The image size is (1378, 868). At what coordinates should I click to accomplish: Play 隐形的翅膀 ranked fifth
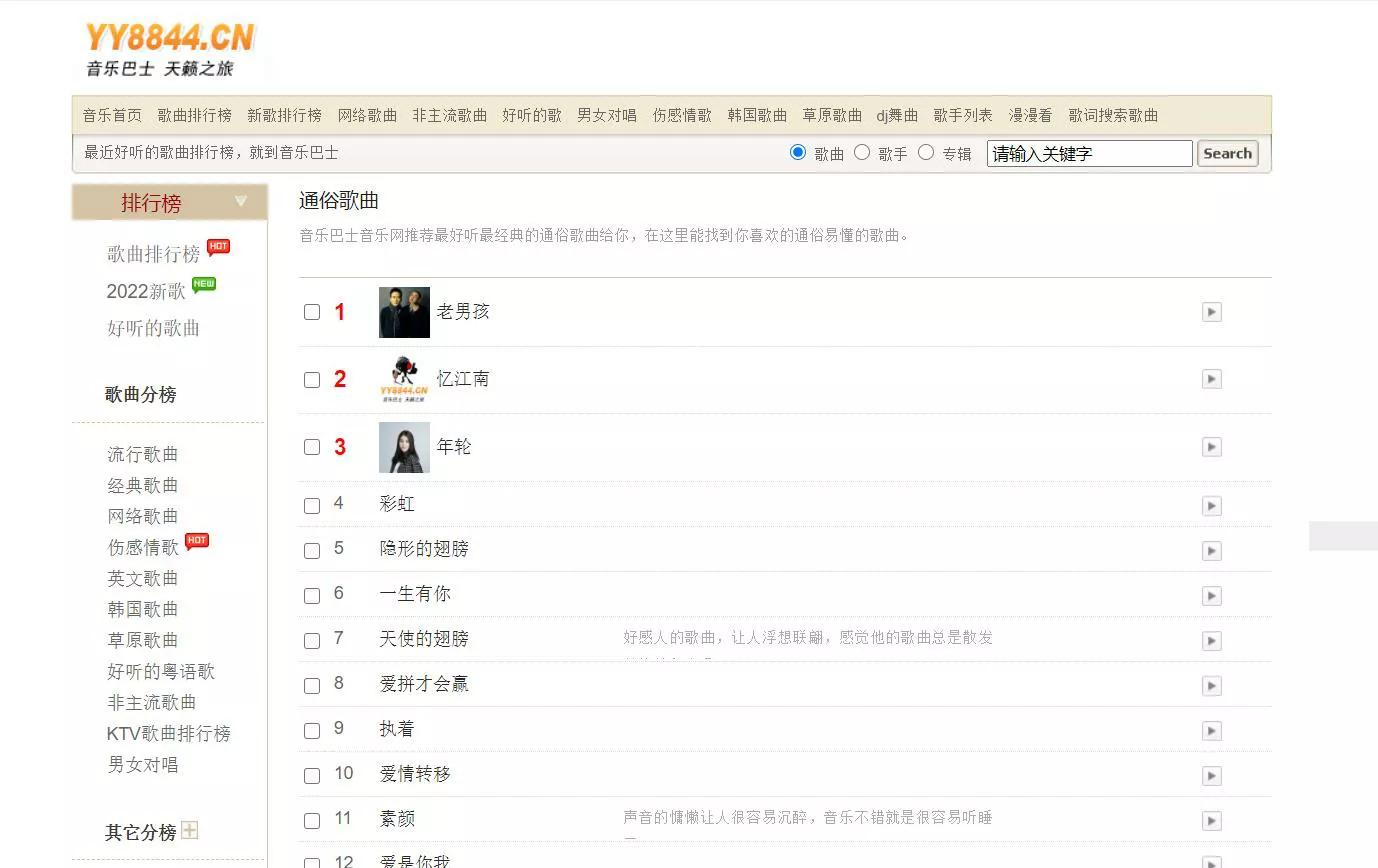click(x=1211, y=551)
